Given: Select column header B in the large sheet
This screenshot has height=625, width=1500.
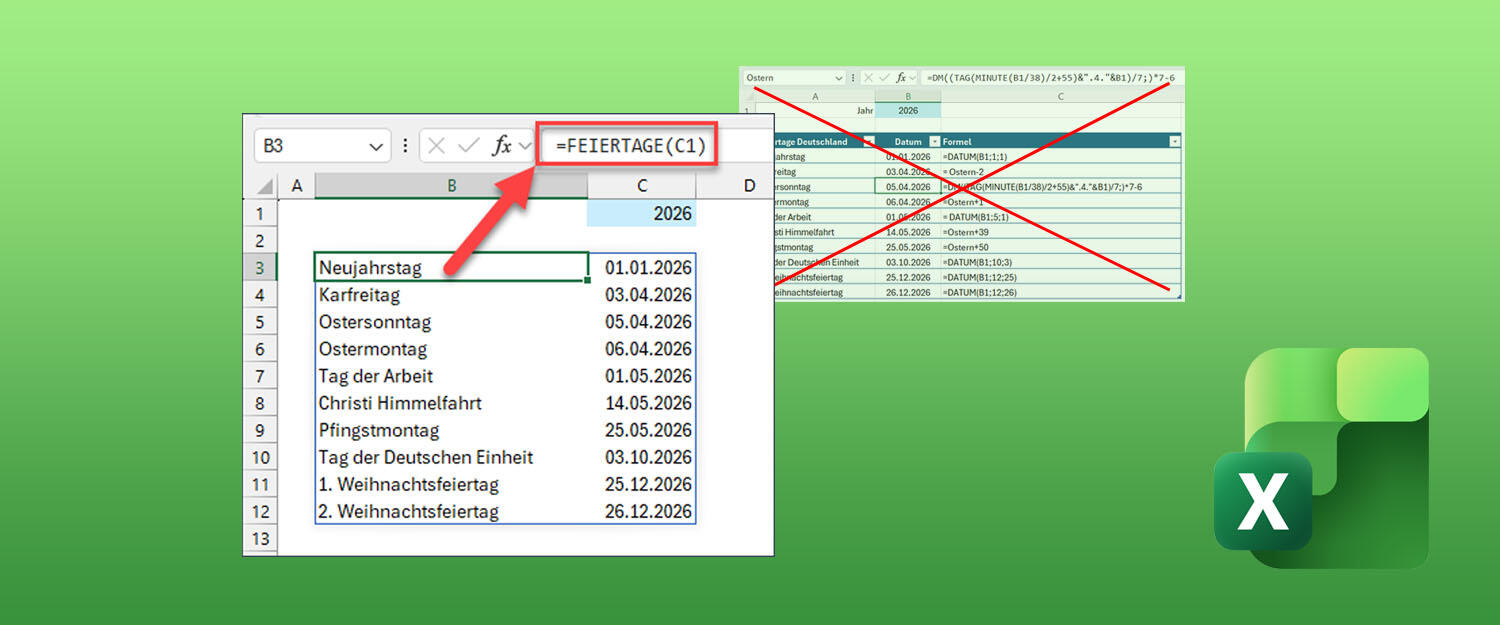Looking at the screenshot, I should point(452,185).
